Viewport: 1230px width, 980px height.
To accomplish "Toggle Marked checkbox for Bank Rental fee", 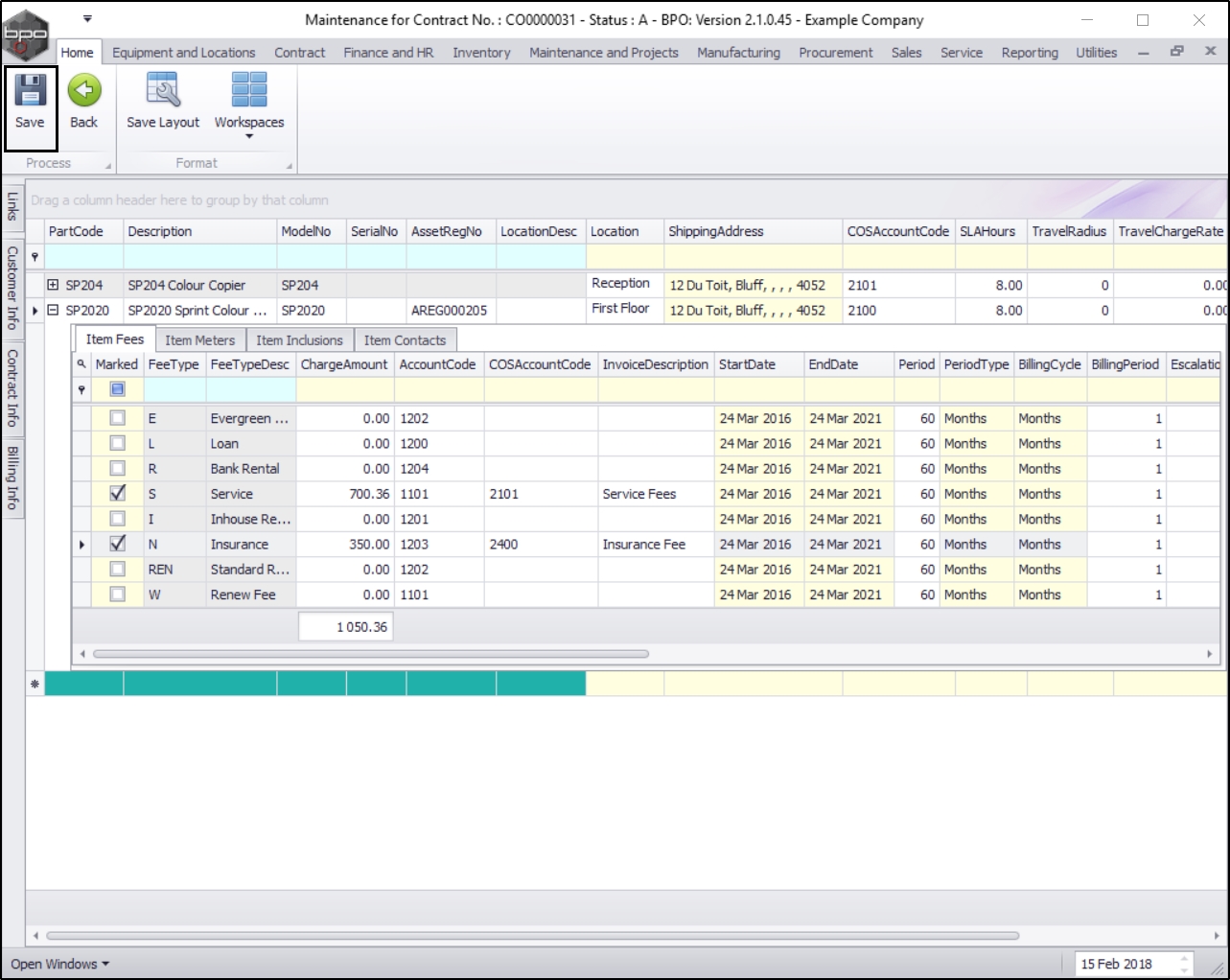I will tap(117, 468).
